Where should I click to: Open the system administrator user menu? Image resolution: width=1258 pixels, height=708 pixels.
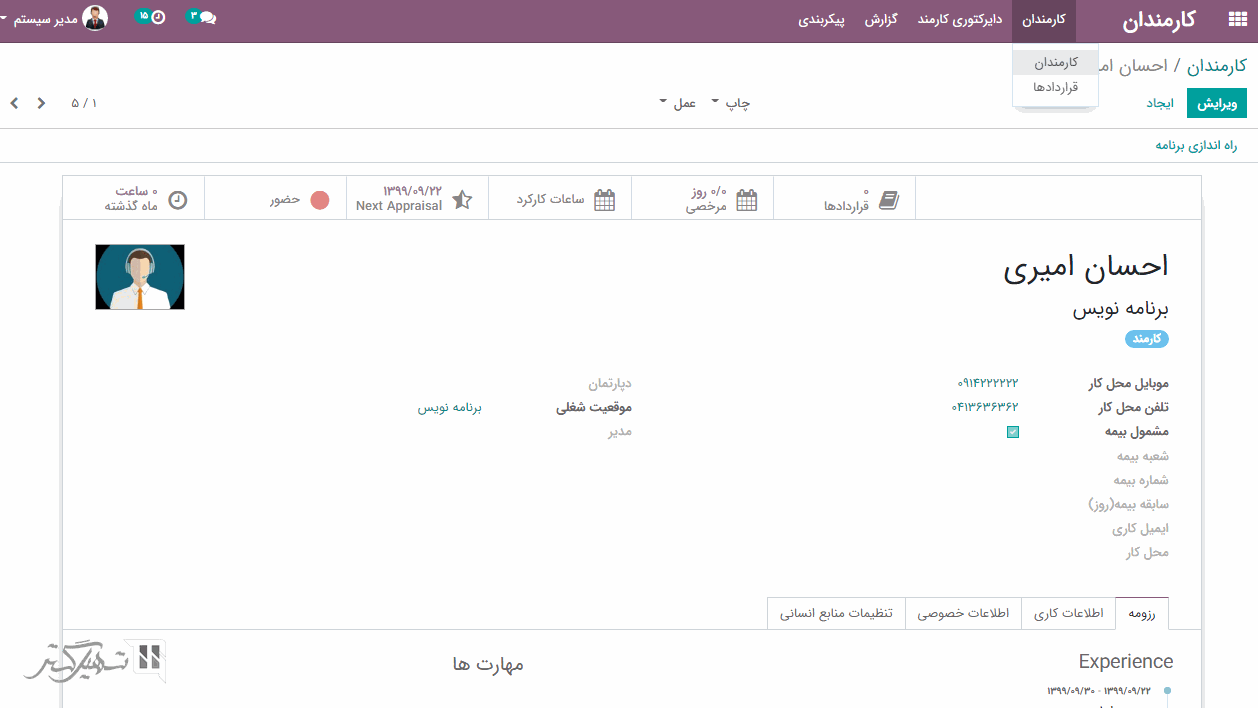[55, 18]
